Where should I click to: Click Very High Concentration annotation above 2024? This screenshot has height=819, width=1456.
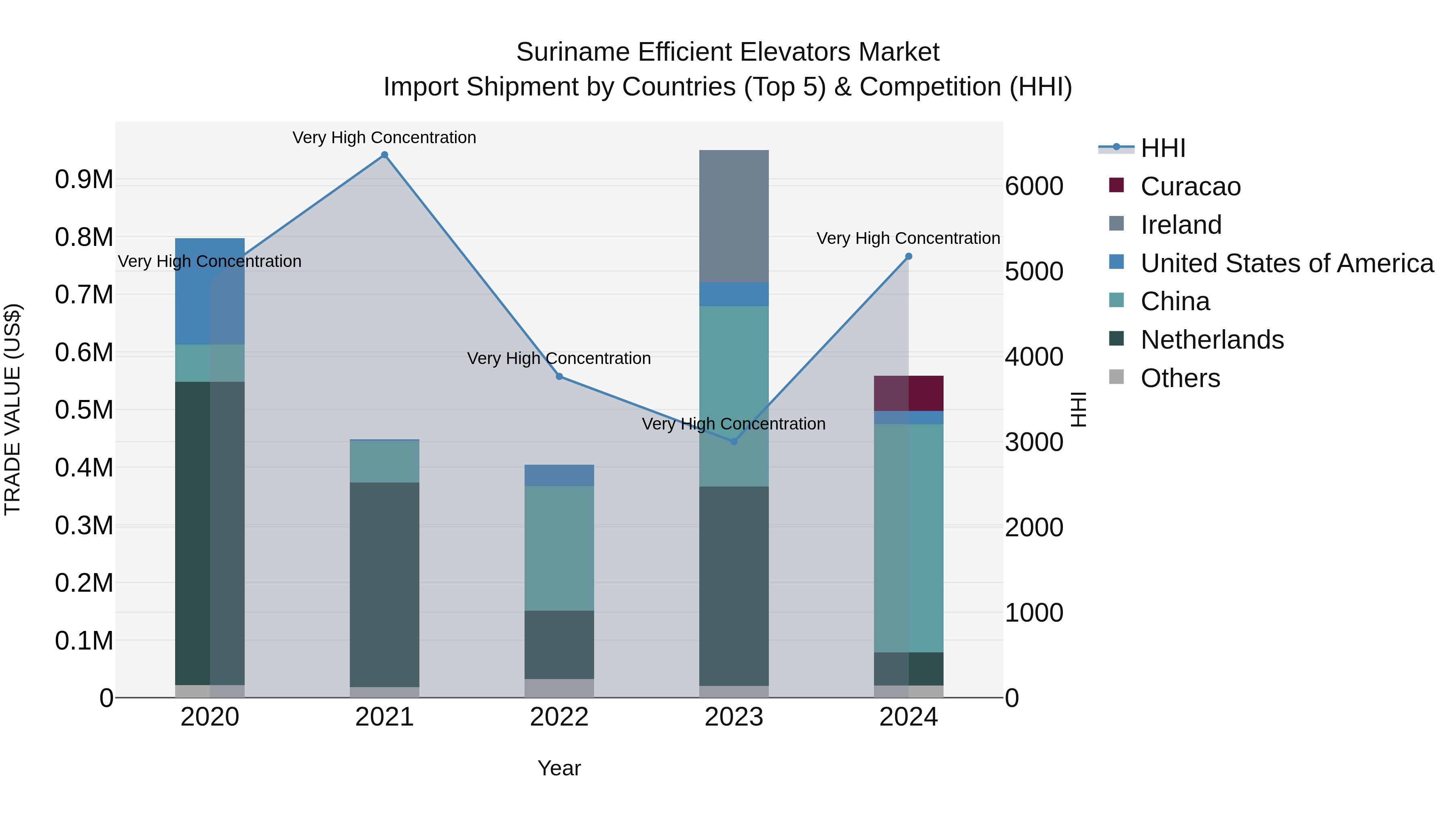[908, 239]
